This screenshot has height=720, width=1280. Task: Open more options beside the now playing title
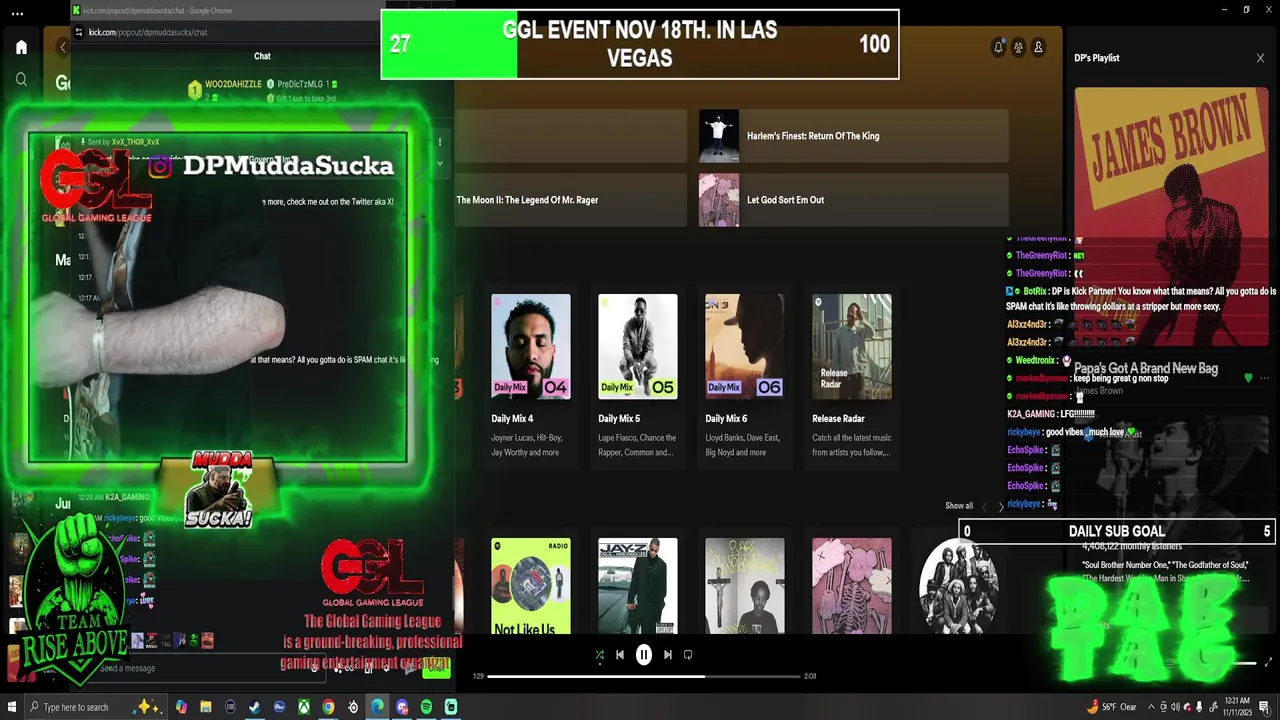1265,378
